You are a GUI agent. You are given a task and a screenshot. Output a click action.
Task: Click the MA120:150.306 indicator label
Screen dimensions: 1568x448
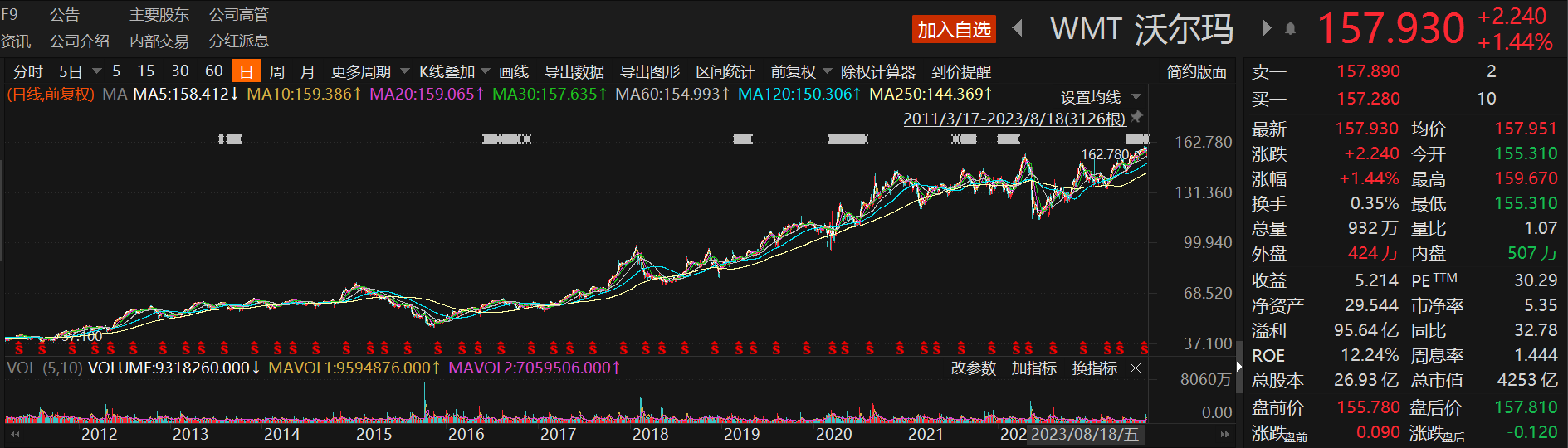799,94
